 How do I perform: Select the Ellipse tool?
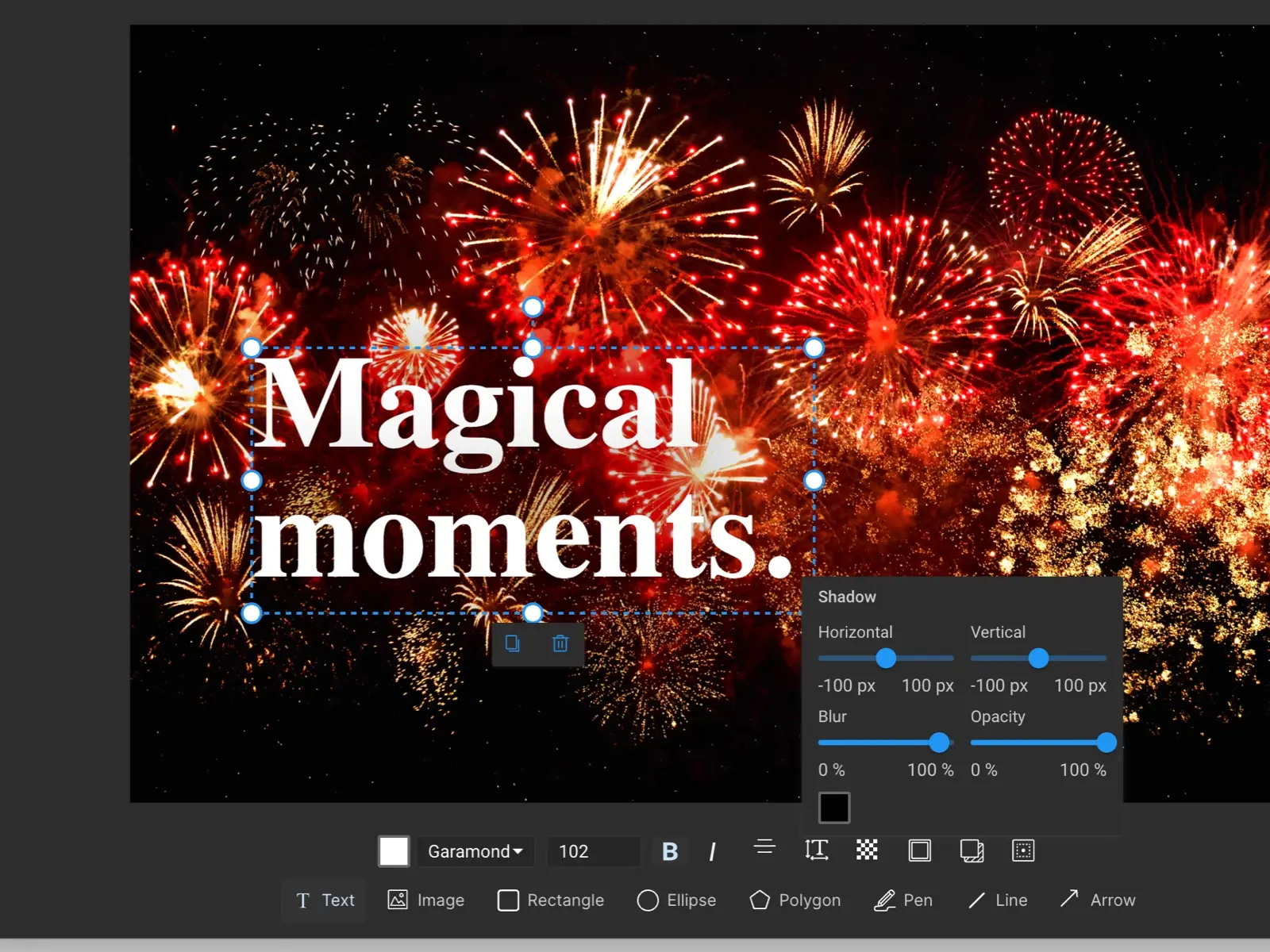coord(676,900)
